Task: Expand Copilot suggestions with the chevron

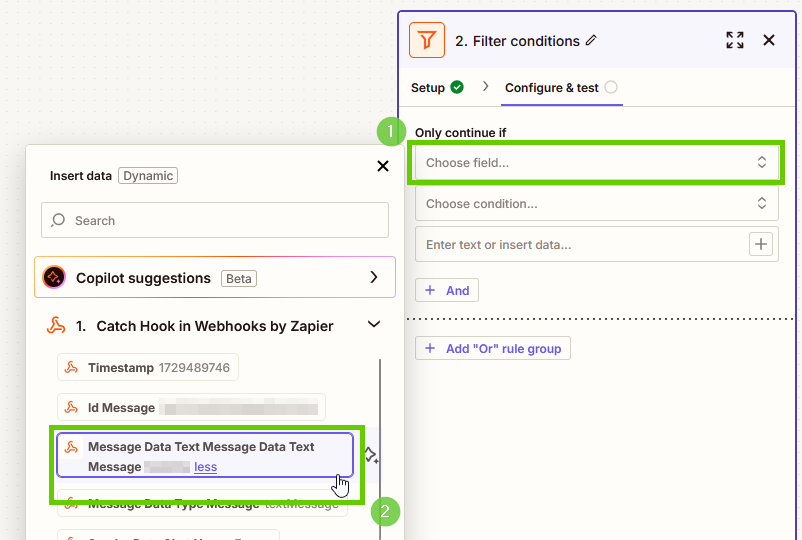Action: pyautogui.click(x=374, y=278)
